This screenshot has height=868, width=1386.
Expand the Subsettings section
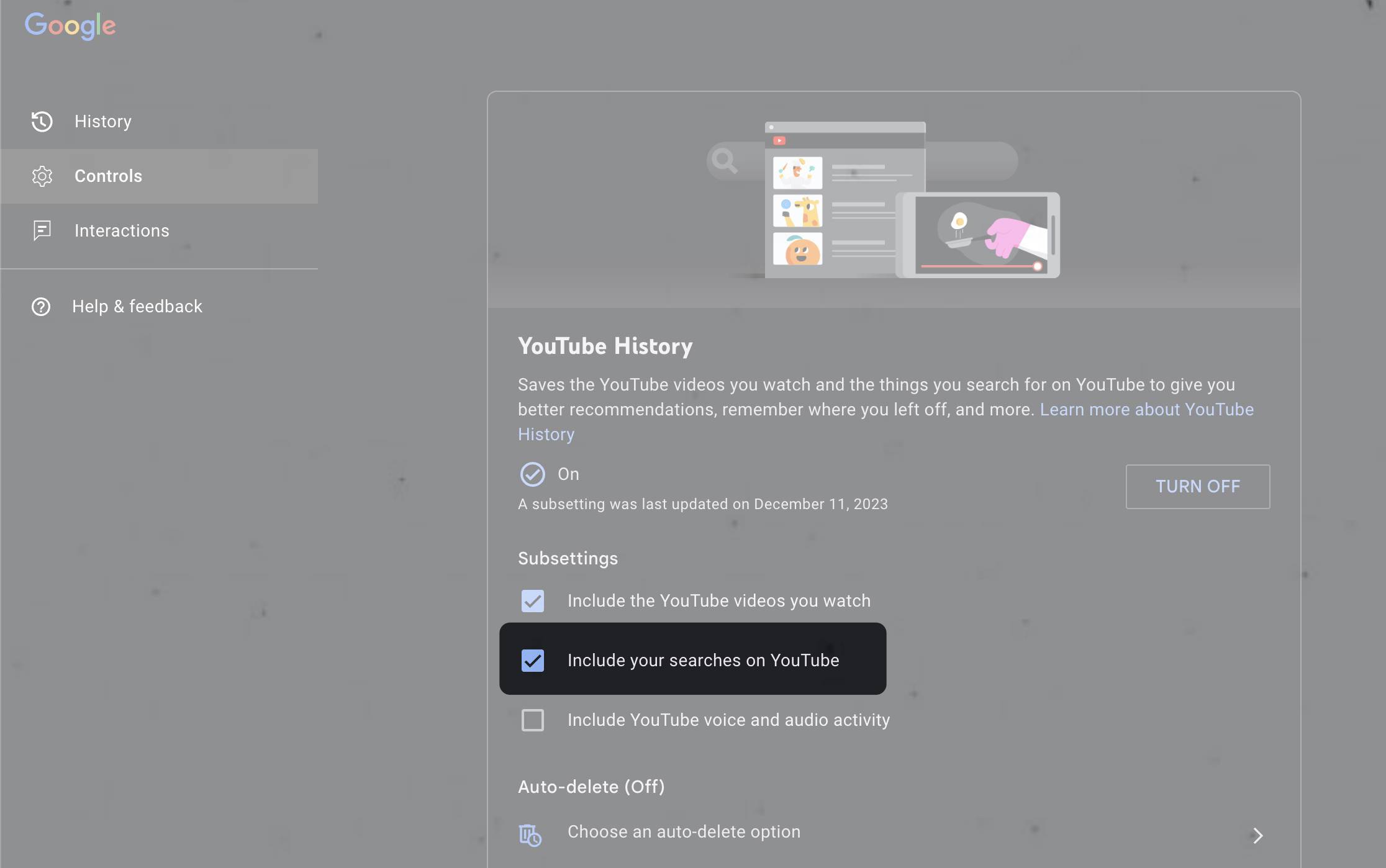coord(567,558)
